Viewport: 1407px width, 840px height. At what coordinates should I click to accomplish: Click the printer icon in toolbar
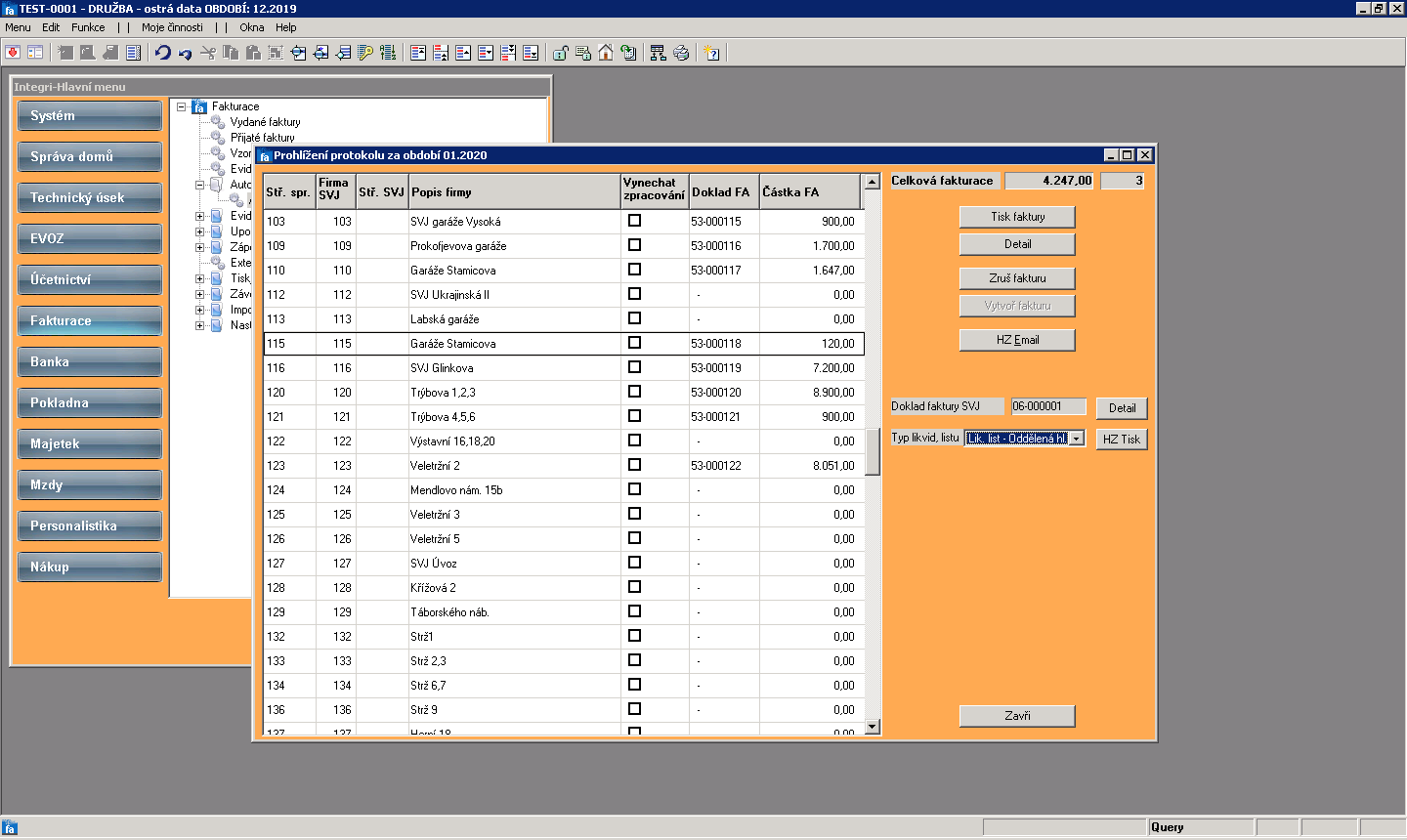tap(681, 53)
